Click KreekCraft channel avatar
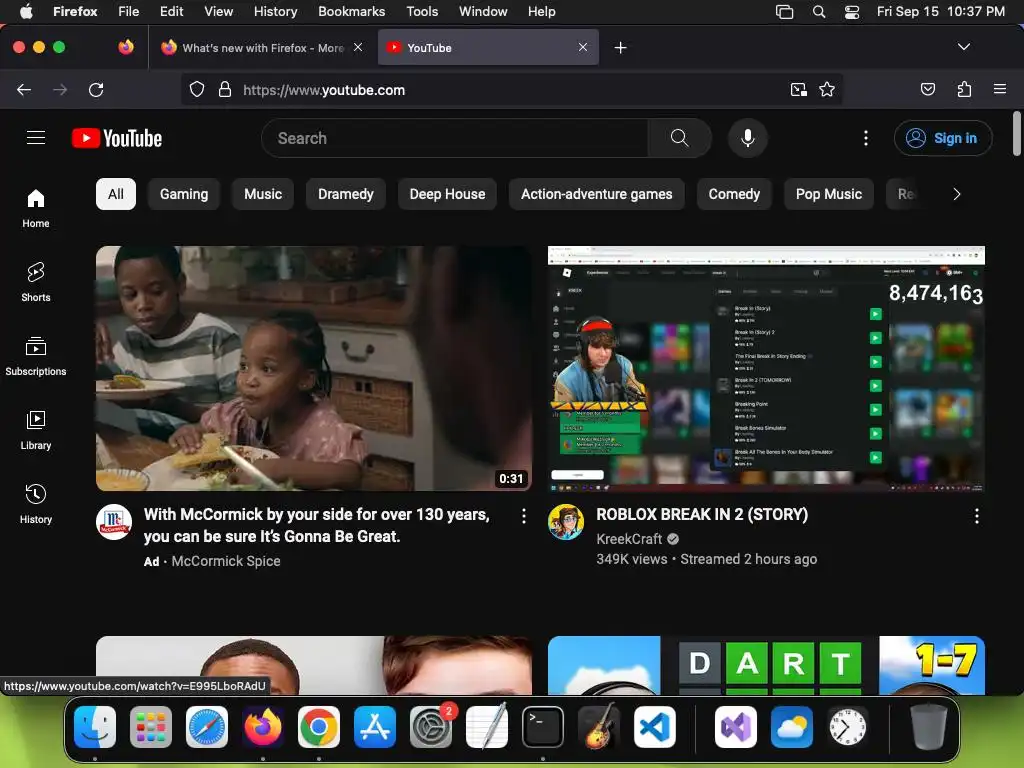Screen dimensions: 1024x768 tap(566, 522)
